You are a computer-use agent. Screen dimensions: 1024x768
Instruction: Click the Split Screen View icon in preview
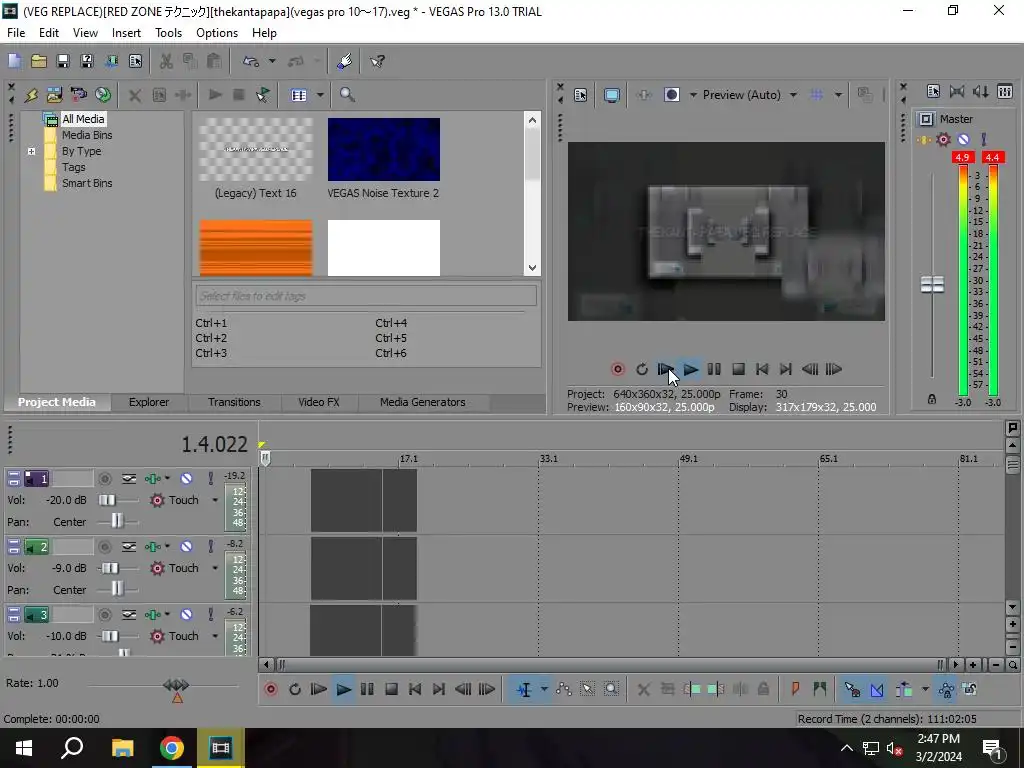click(x=671, y=95)
